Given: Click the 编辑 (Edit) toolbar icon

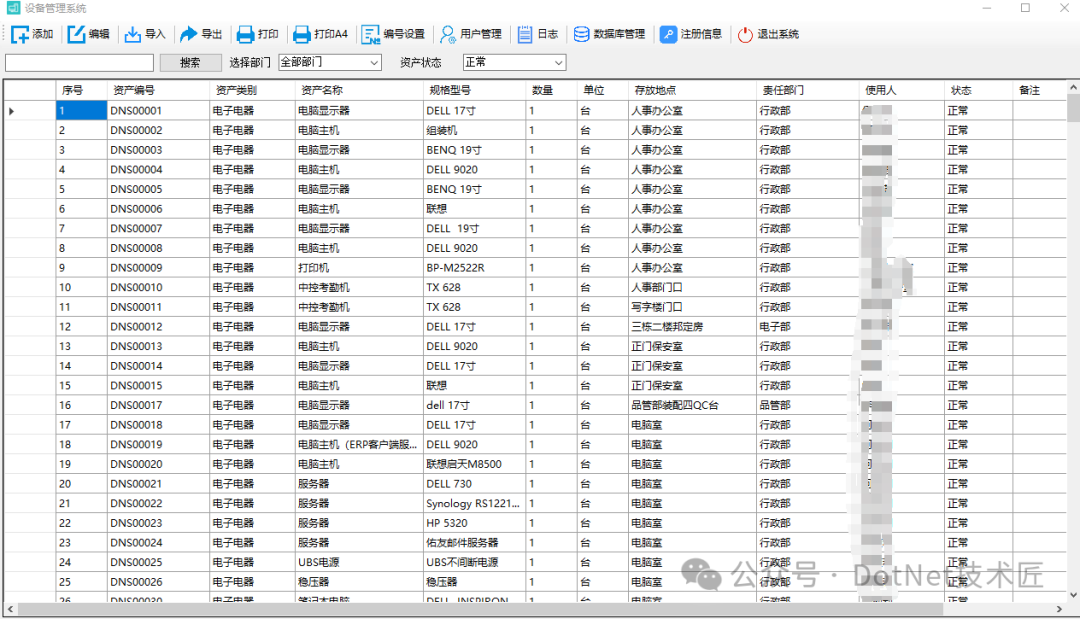Looking at the screenshot, I should point(77,34).
